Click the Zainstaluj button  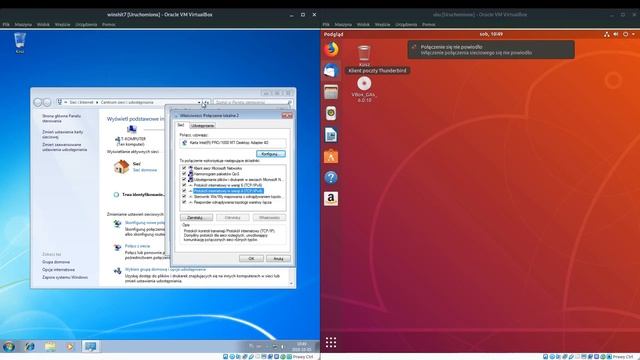coord(196,218)
